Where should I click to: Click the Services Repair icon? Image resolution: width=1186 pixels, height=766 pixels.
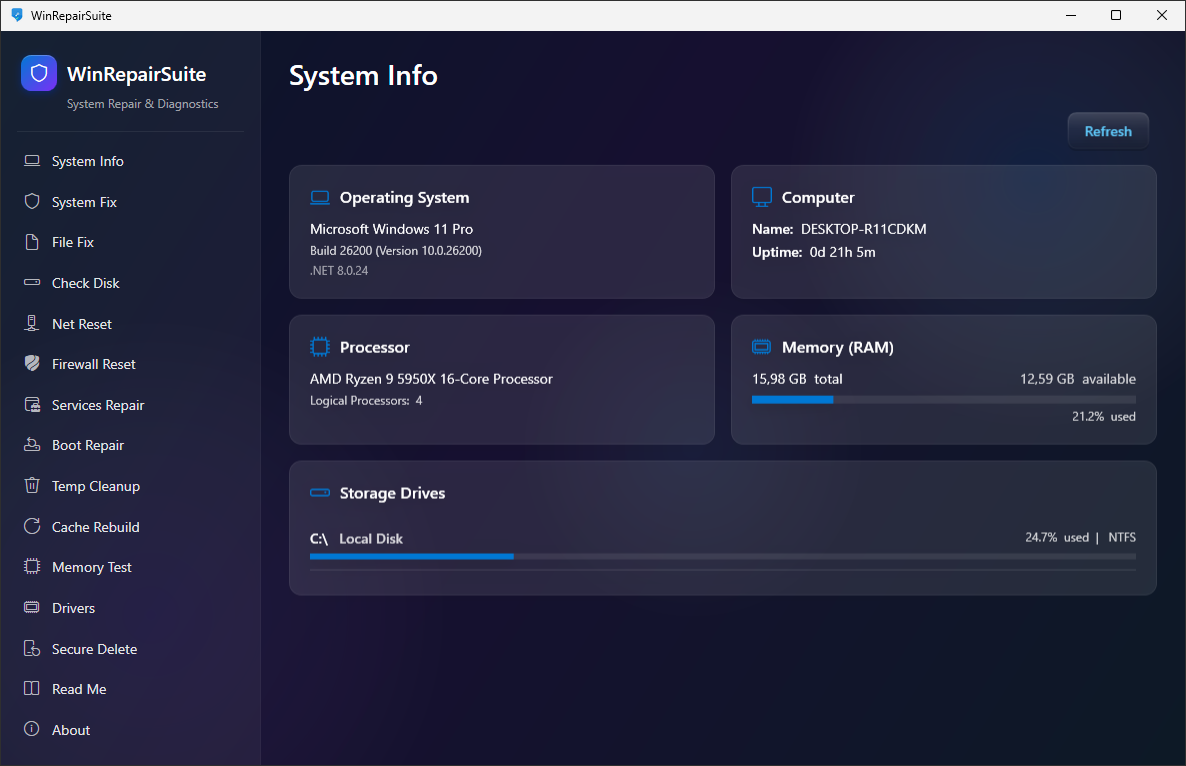32,405
